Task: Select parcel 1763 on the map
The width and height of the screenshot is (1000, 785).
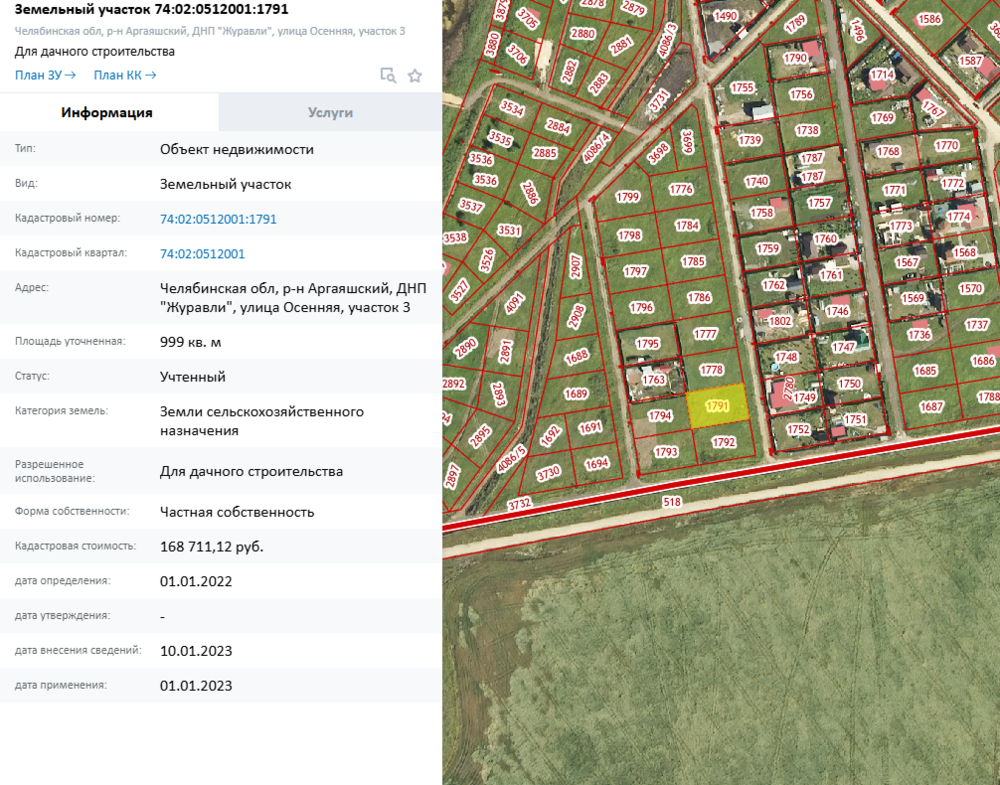Action: (654, 379)
